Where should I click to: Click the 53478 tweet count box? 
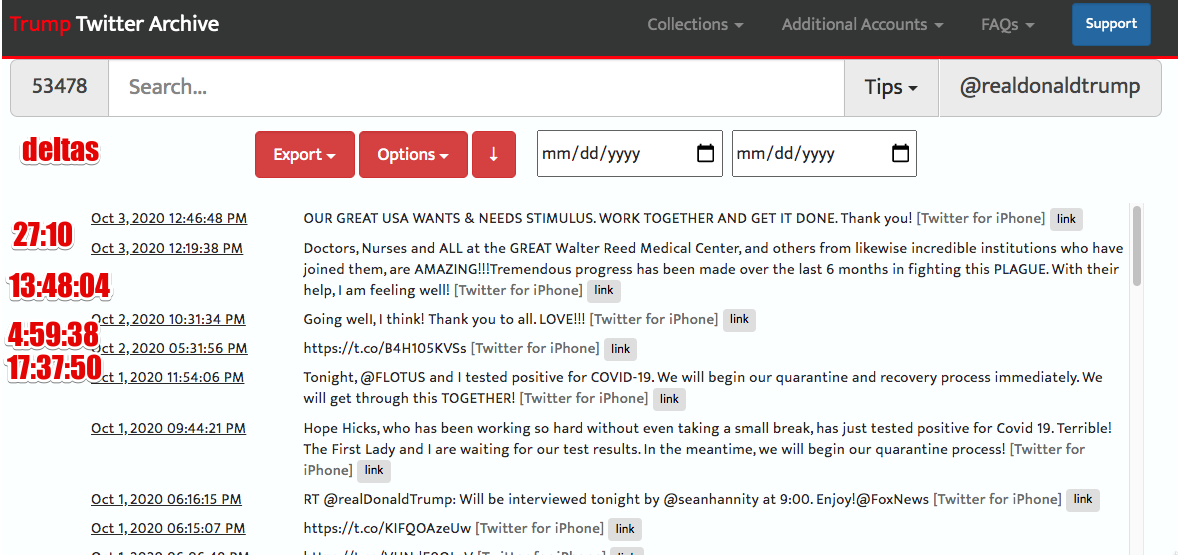pos(59,87)
